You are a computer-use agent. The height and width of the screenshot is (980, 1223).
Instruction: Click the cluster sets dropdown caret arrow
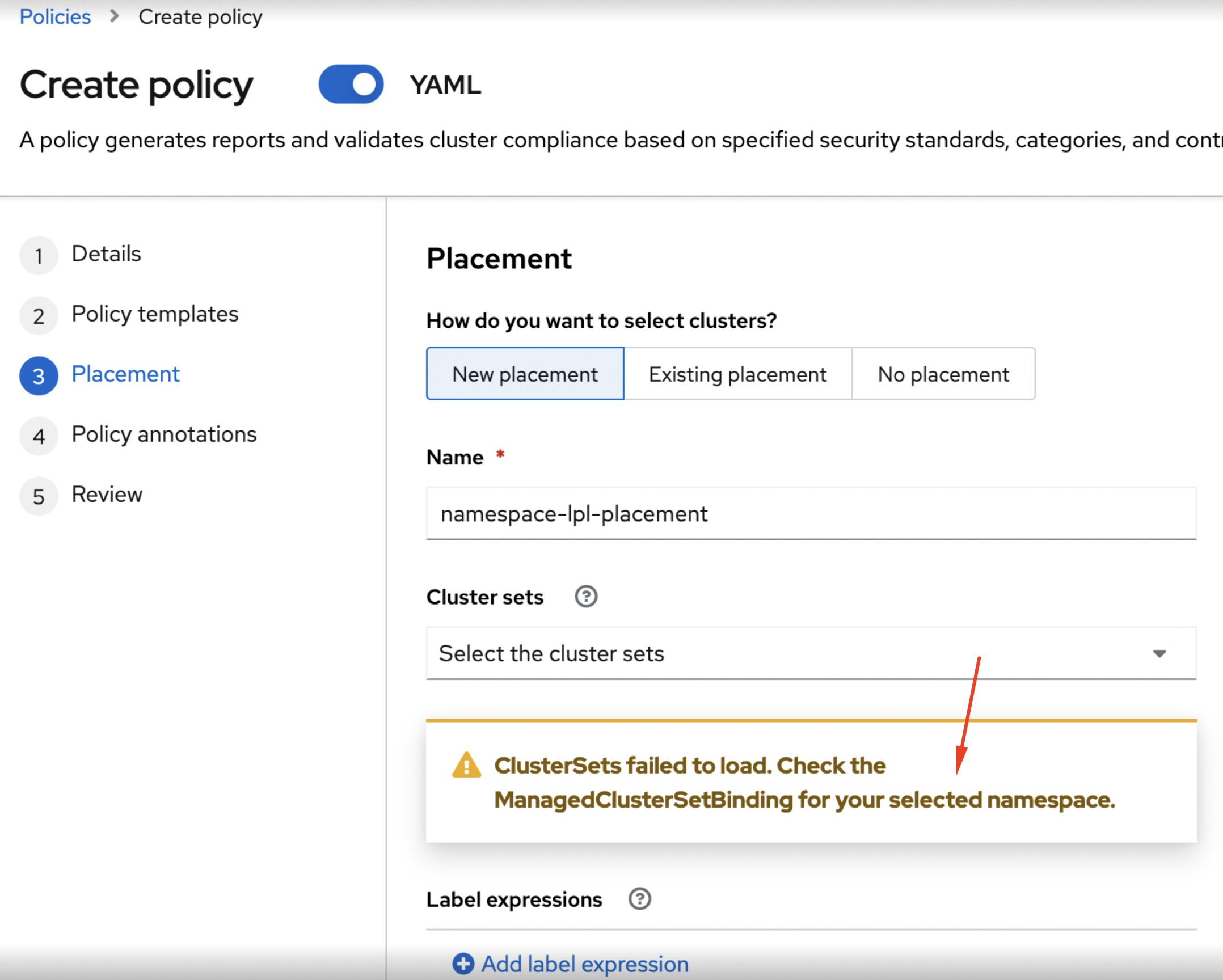(x=1159, y=654)
